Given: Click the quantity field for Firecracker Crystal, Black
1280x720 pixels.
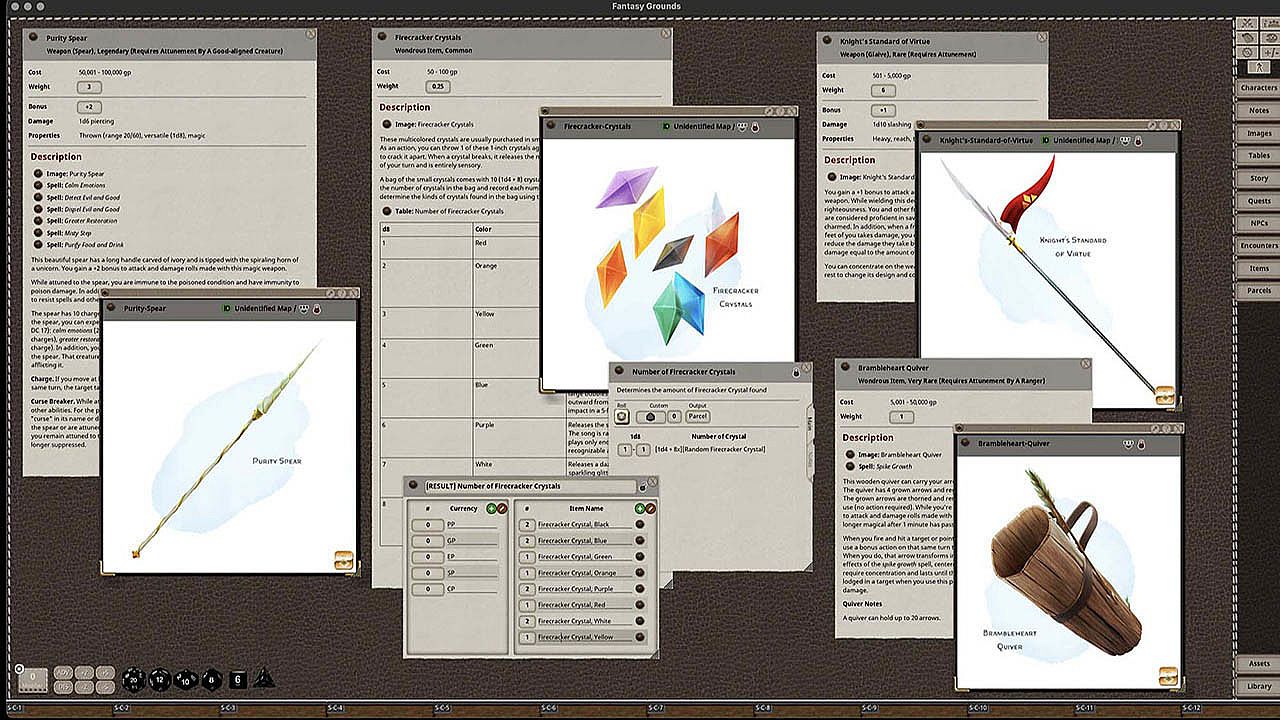Looking at the screenshot, I should tap(527, 524).
